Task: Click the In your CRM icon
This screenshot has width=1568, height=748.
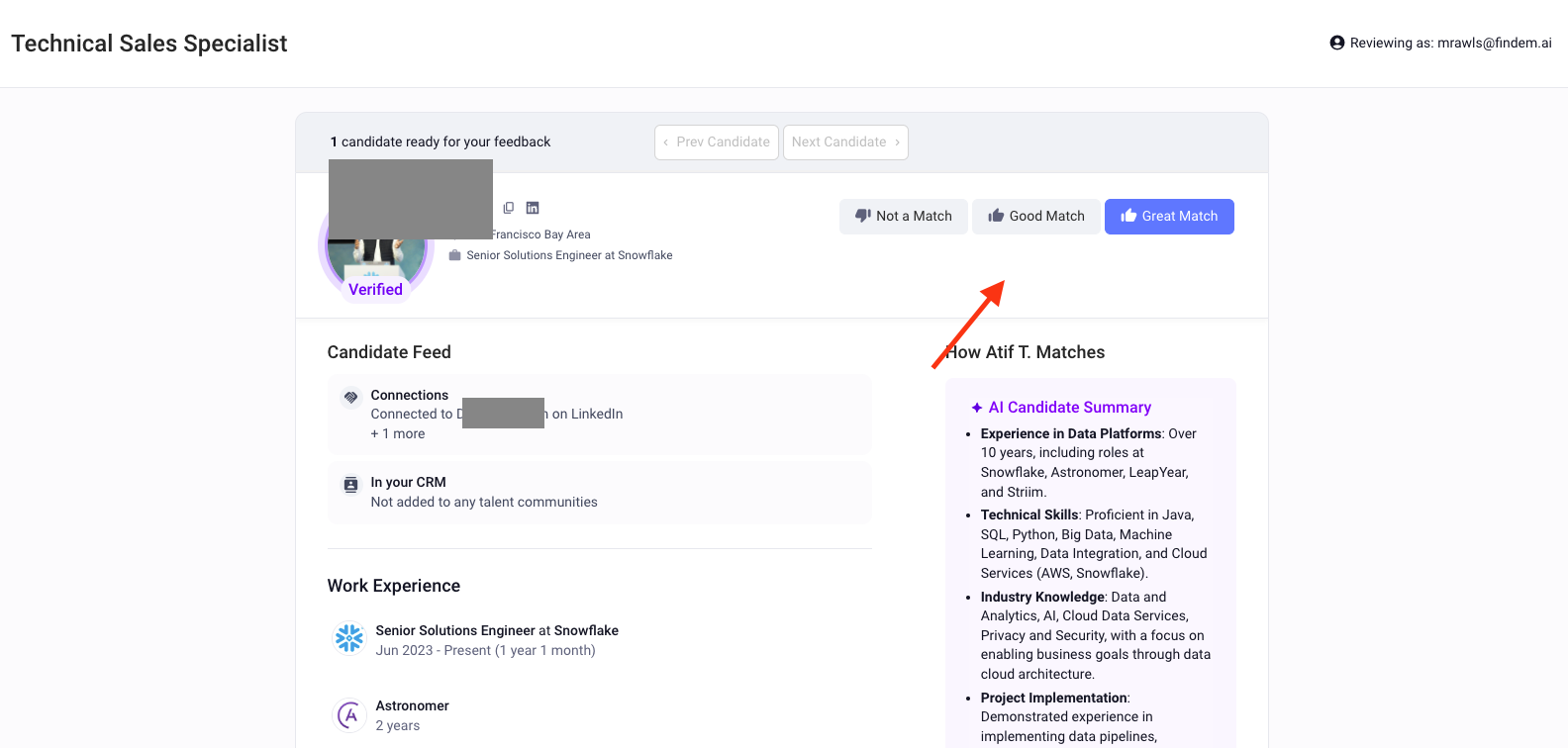Action: point(350,485)
